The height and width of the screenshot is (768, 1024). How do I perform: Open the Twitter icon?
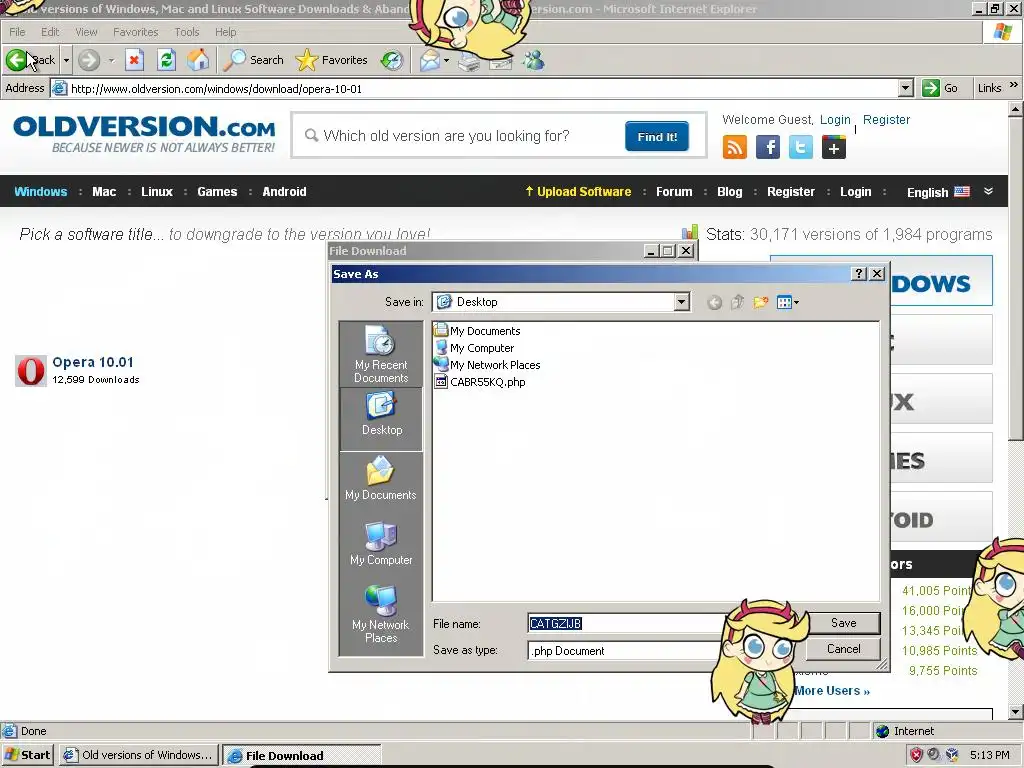click(801, 147)
